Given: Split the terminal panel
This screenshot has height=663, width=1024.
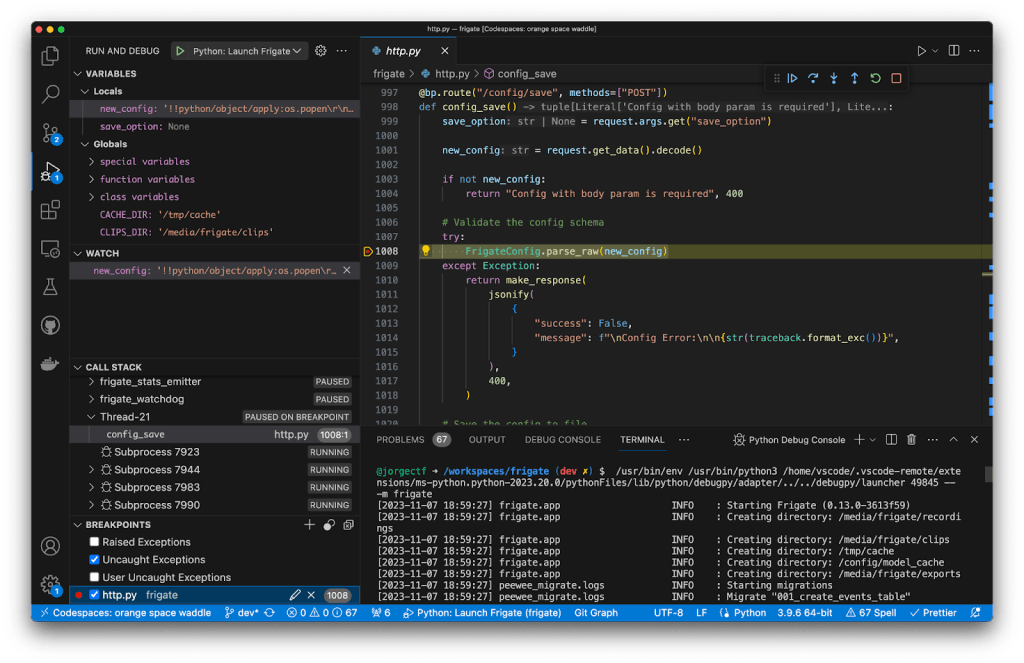Looking at the screenshot, I should (891, 440).
